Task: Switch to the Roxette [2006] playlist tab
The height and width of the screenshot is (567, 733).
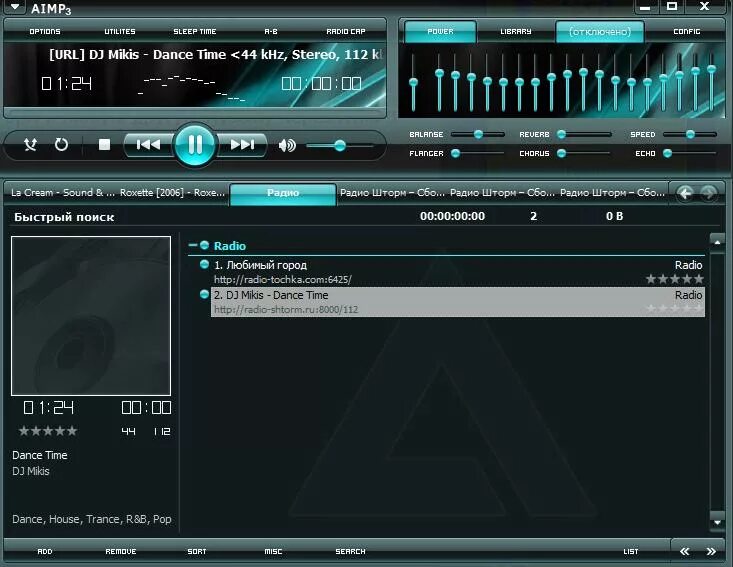Action: pos(172,193)
